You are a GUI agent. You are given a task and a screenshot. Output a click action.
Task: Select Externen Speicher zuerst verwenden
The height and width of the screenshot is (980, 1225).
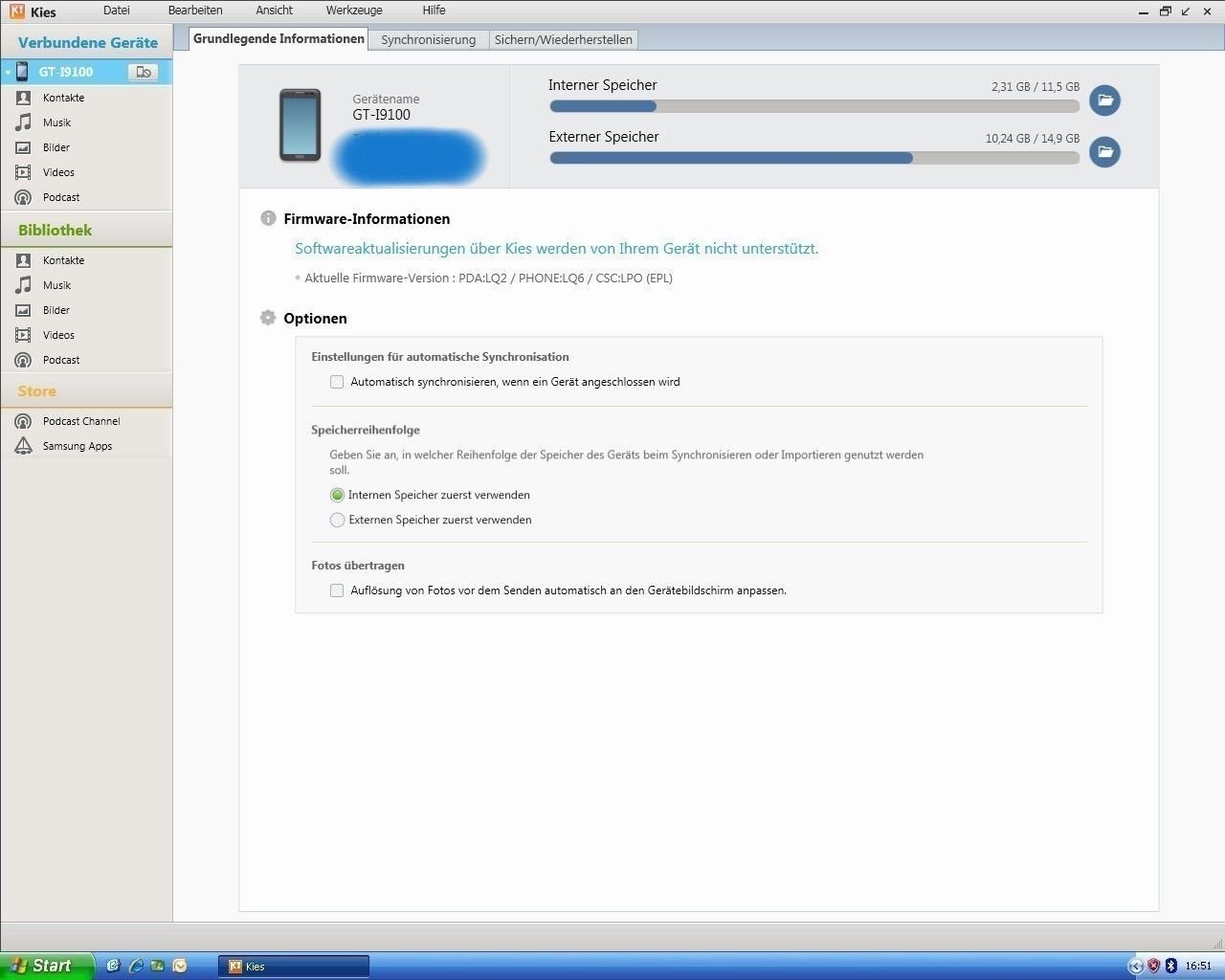pos(337,520)
